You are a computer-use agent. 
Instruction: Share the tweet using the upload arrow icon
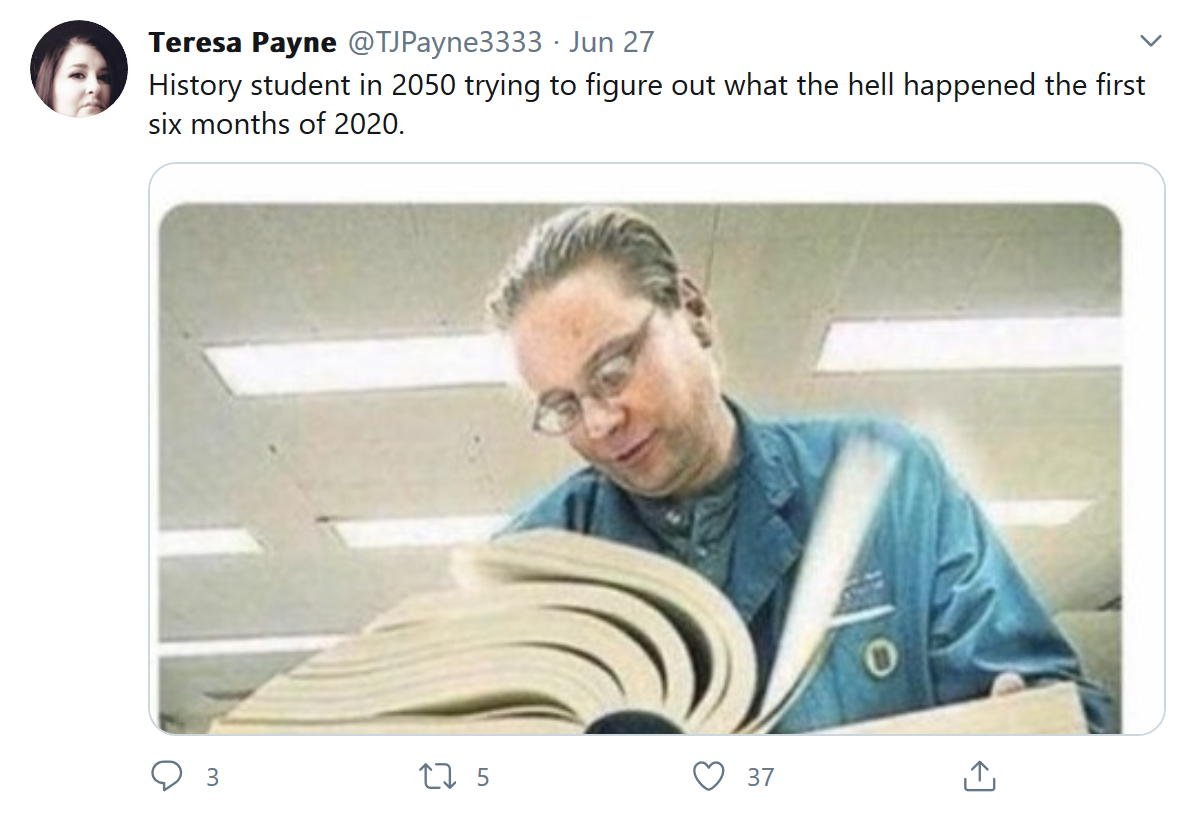tap(979, 775)
